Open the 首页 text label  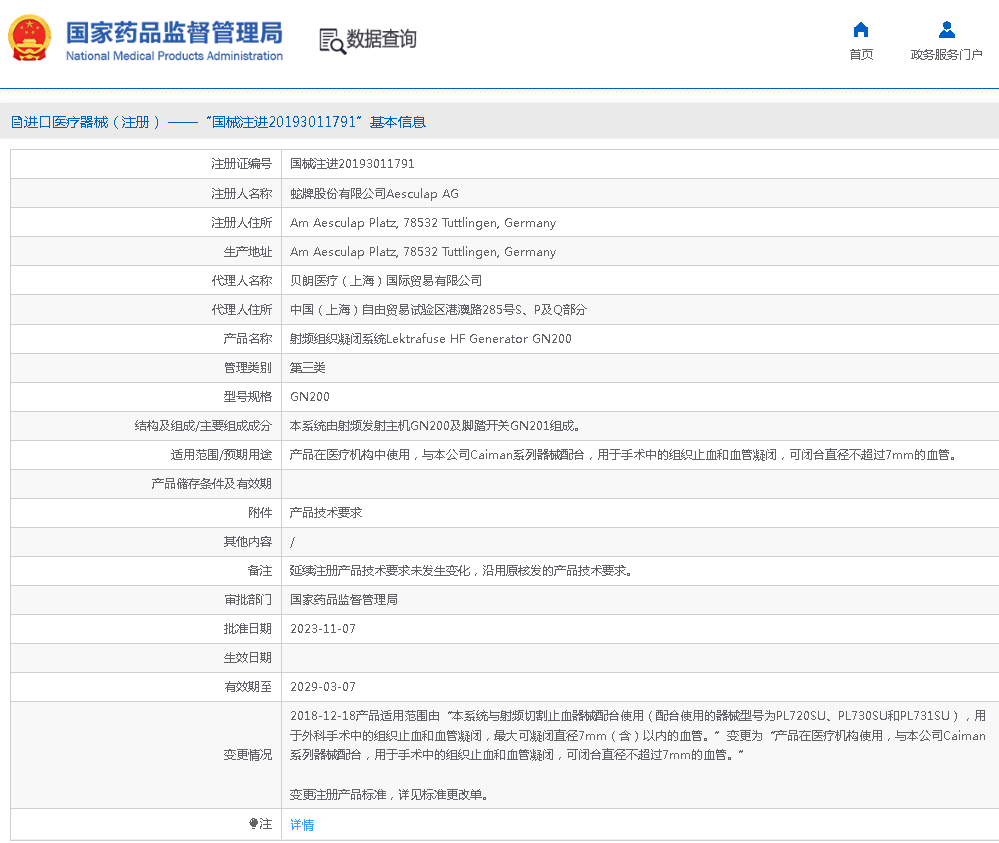pyautogui.click(x=860, y=55)
